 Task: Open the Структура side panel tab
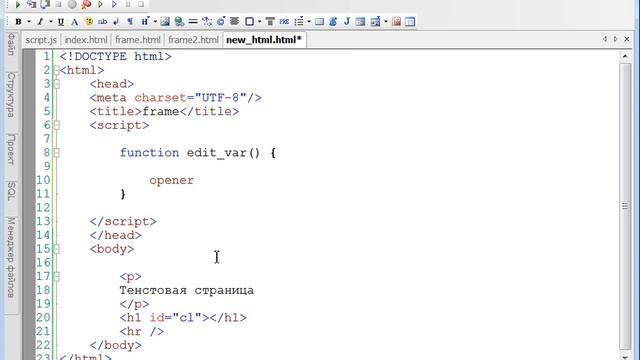pyautogui.click(x=11, y=95)
